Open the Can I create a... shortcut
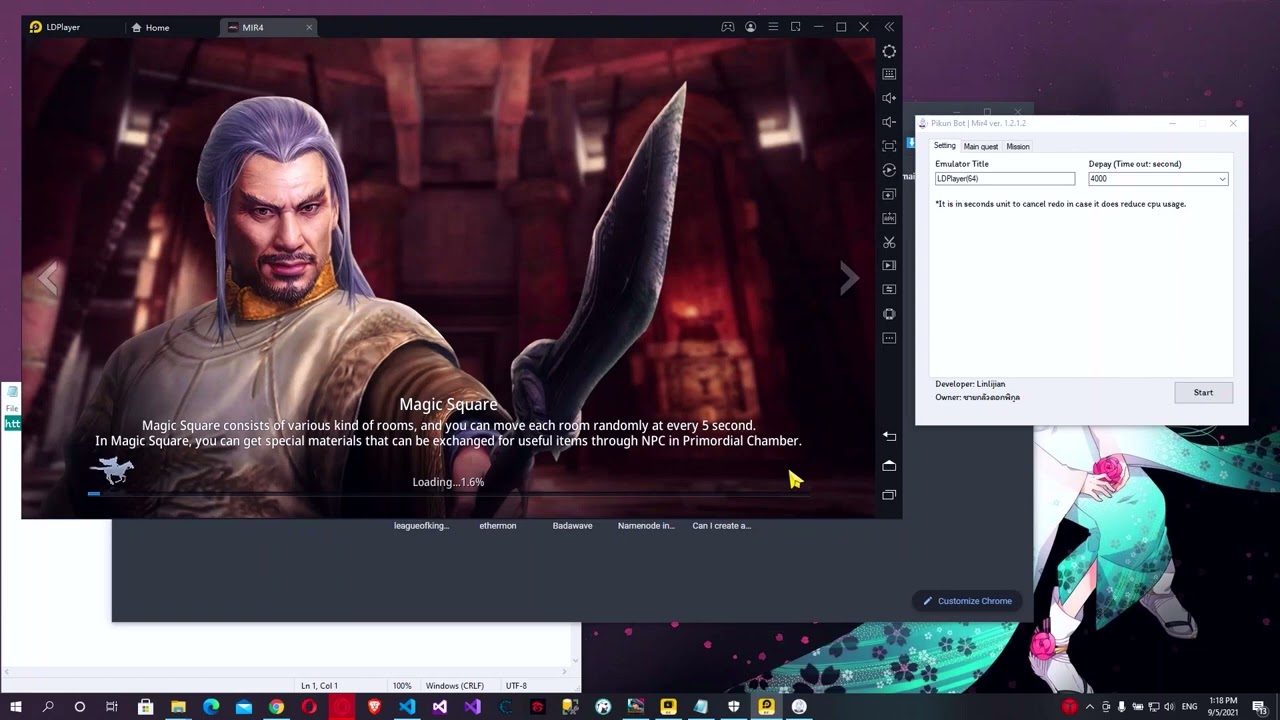 point(721,526)
